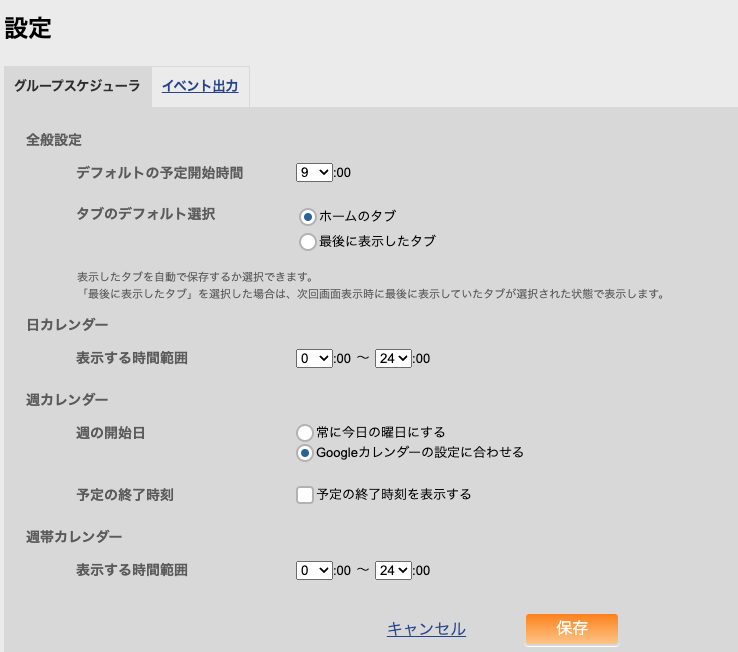
Task: Choose Googleカレンダーの設定に合わせる radio option
Action: pyautogui.click(x=305, y=453)
